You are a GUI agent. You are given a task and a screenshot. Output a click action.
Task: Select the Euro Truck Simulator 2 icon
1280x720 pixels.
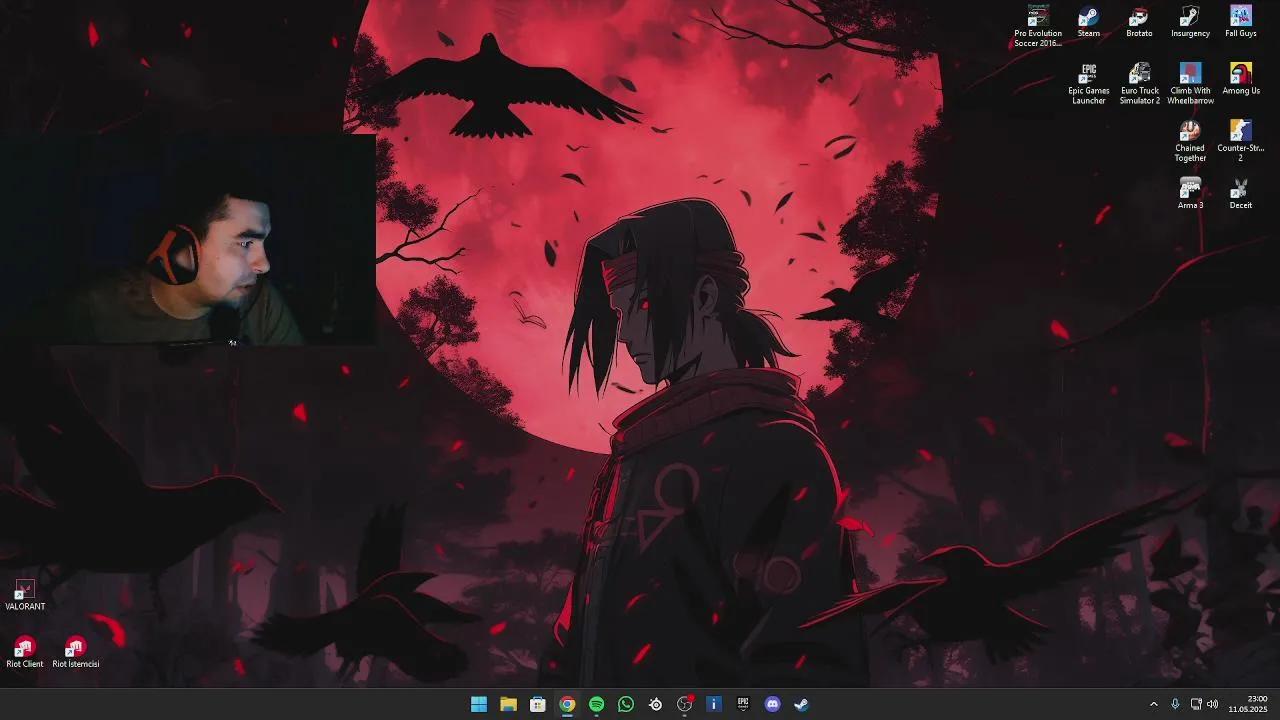coord(1139,84)
